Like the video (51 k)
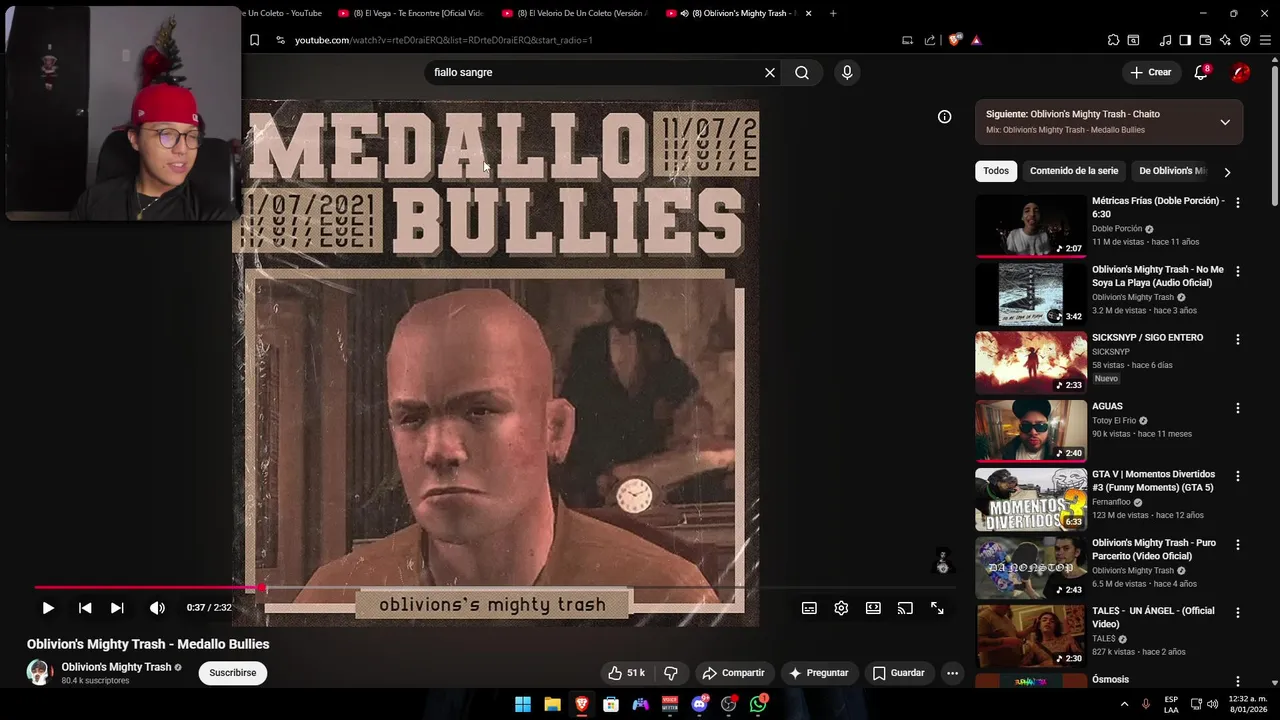This screenshot has width=1280, height=720. pos(627,673)
